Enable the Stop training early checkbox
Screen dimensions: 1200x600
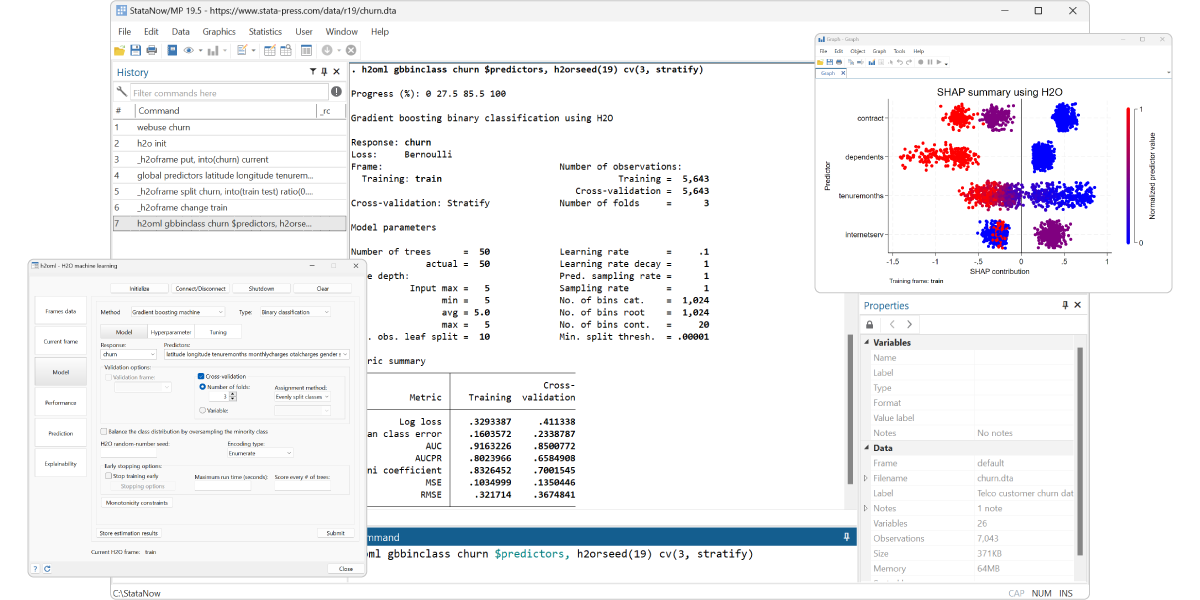click(108, 476)
